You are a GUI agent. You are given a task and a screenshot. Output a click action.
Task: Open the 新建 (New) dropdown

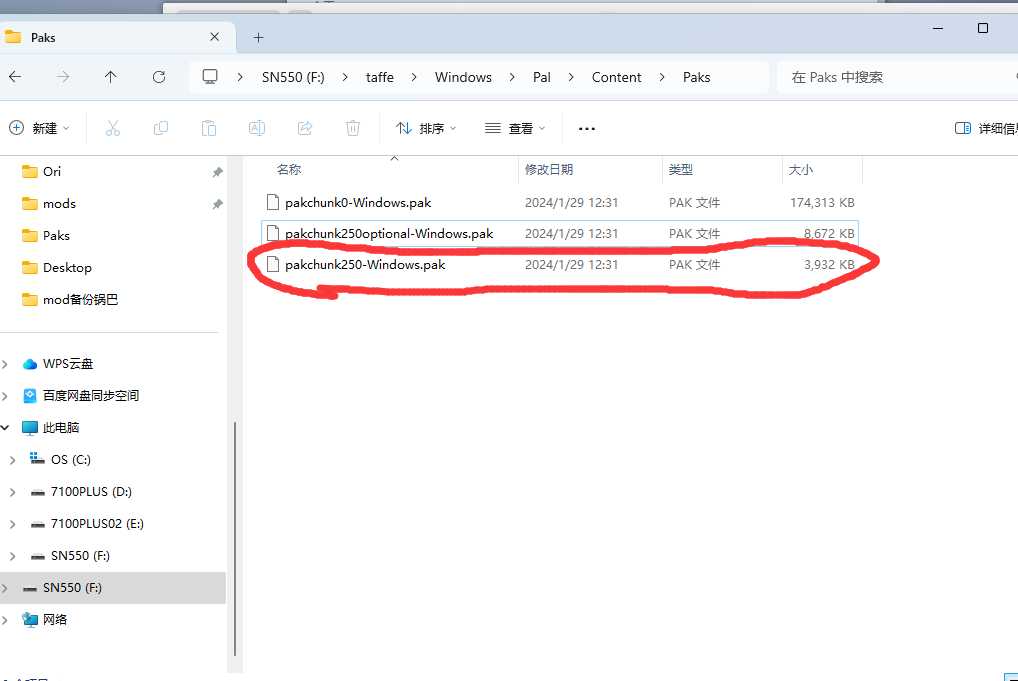pyautogui.click(x=40, y=128)
